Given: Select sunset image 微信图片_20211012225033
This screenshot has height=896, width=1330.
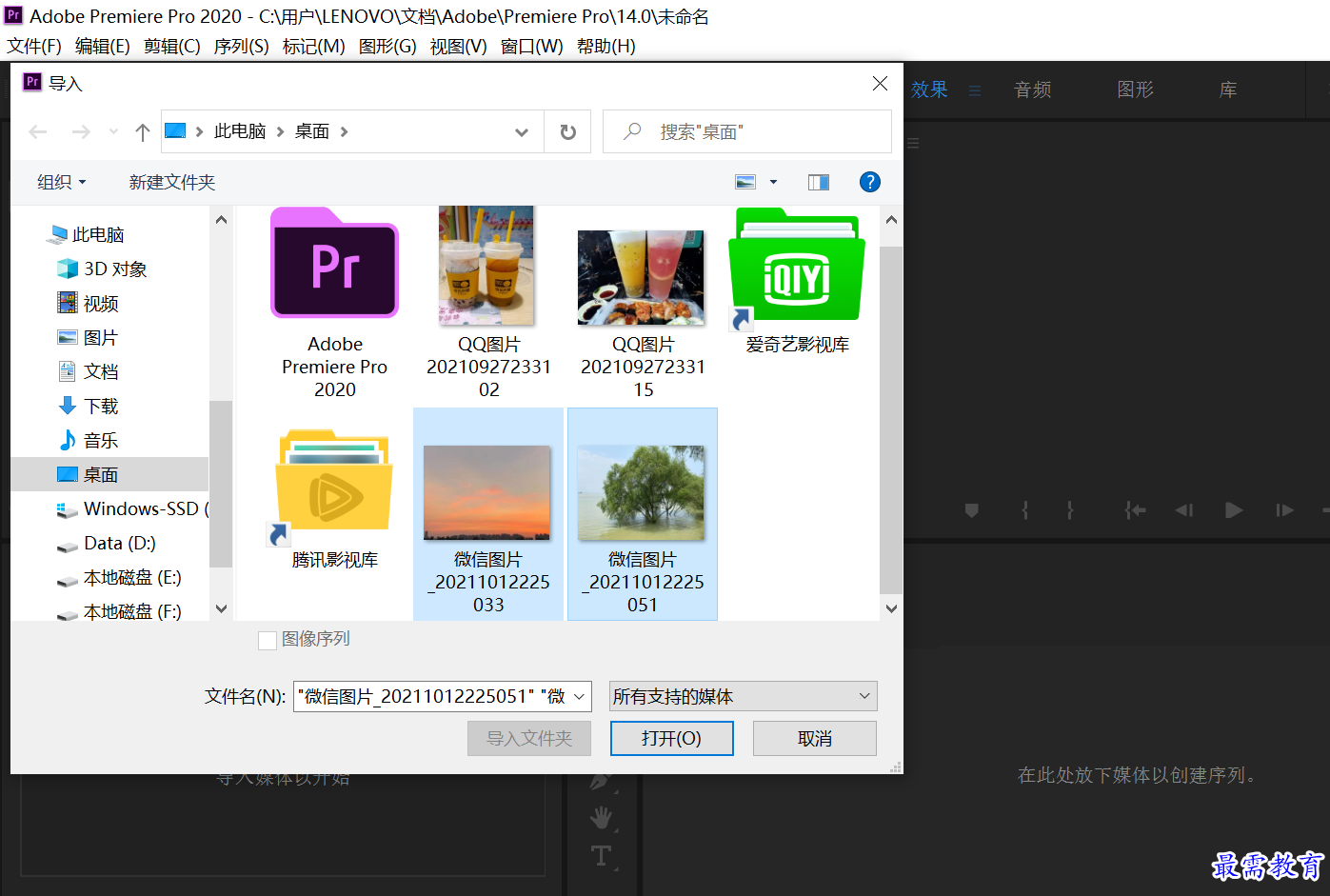Looking at the screenshot, I should (x=488, y=514).
